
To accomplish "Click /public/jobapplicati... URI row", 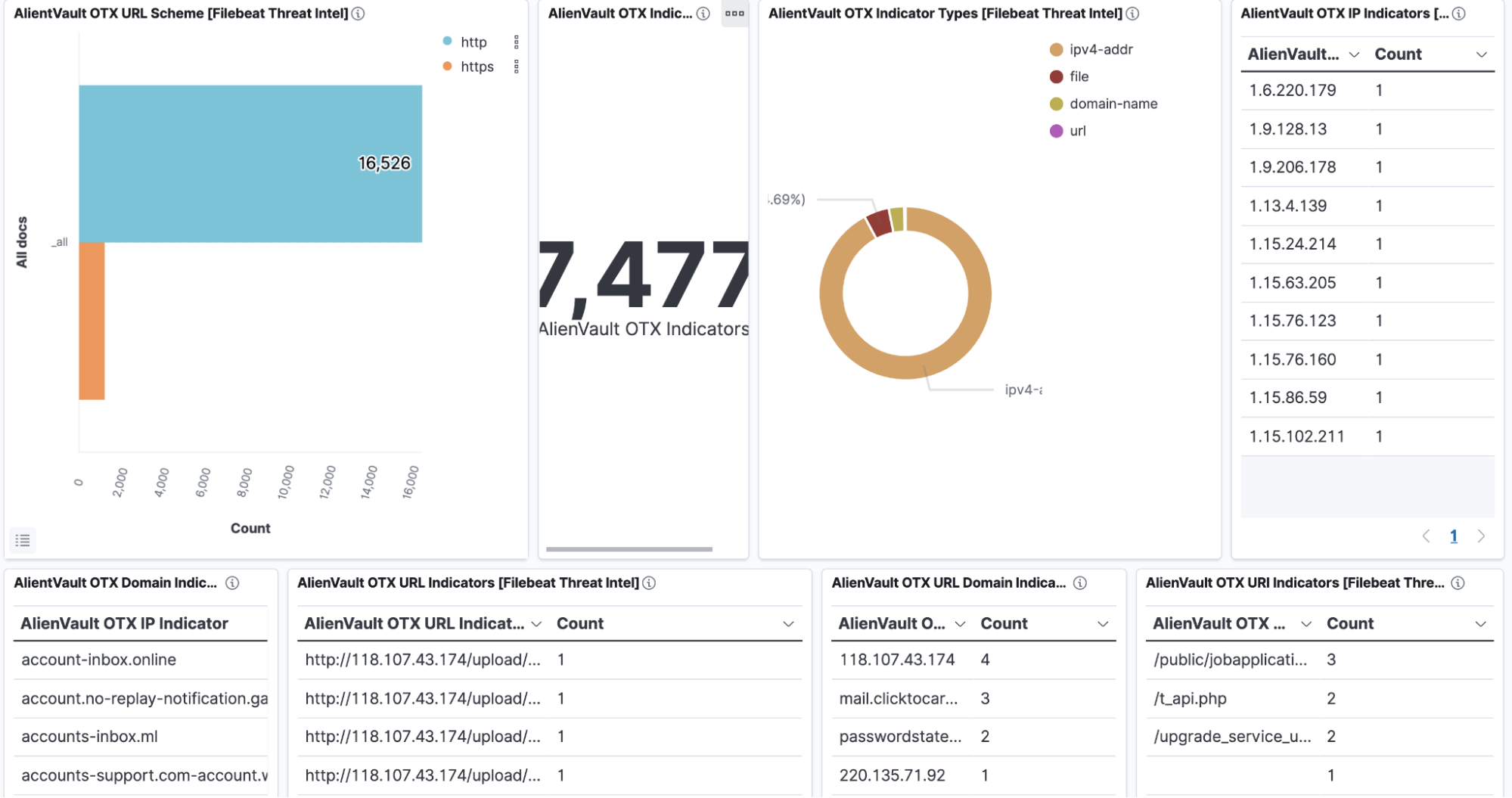I will click(x=1320, y=660).
